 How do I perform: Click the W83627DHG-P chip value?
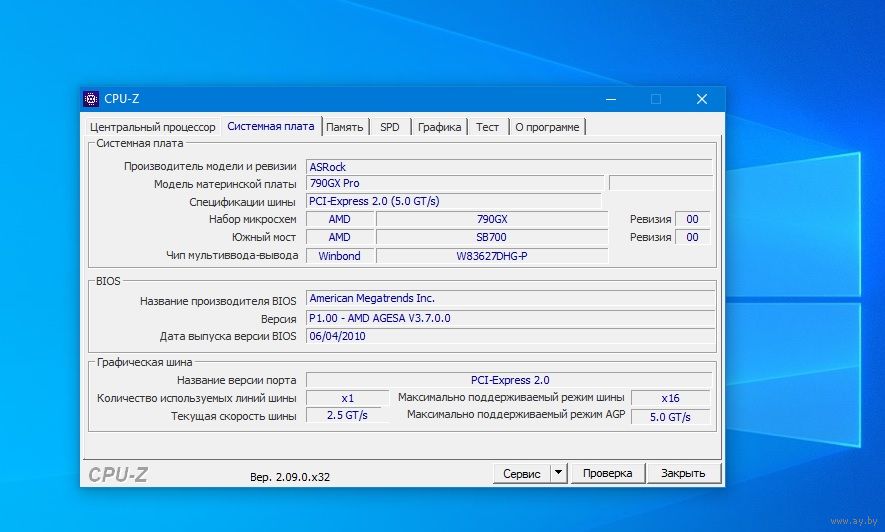point(492,256)
